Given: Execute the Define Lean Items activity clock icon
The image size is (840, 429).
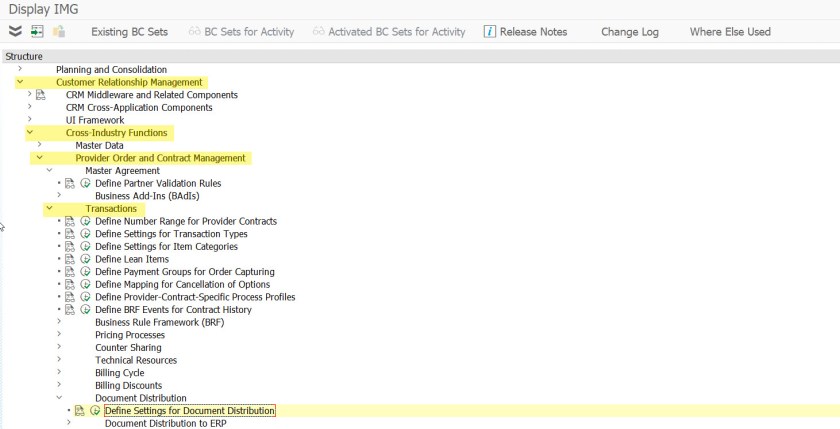Looking at the screenshot, I should pyautogui.click(x=85, y=259).
